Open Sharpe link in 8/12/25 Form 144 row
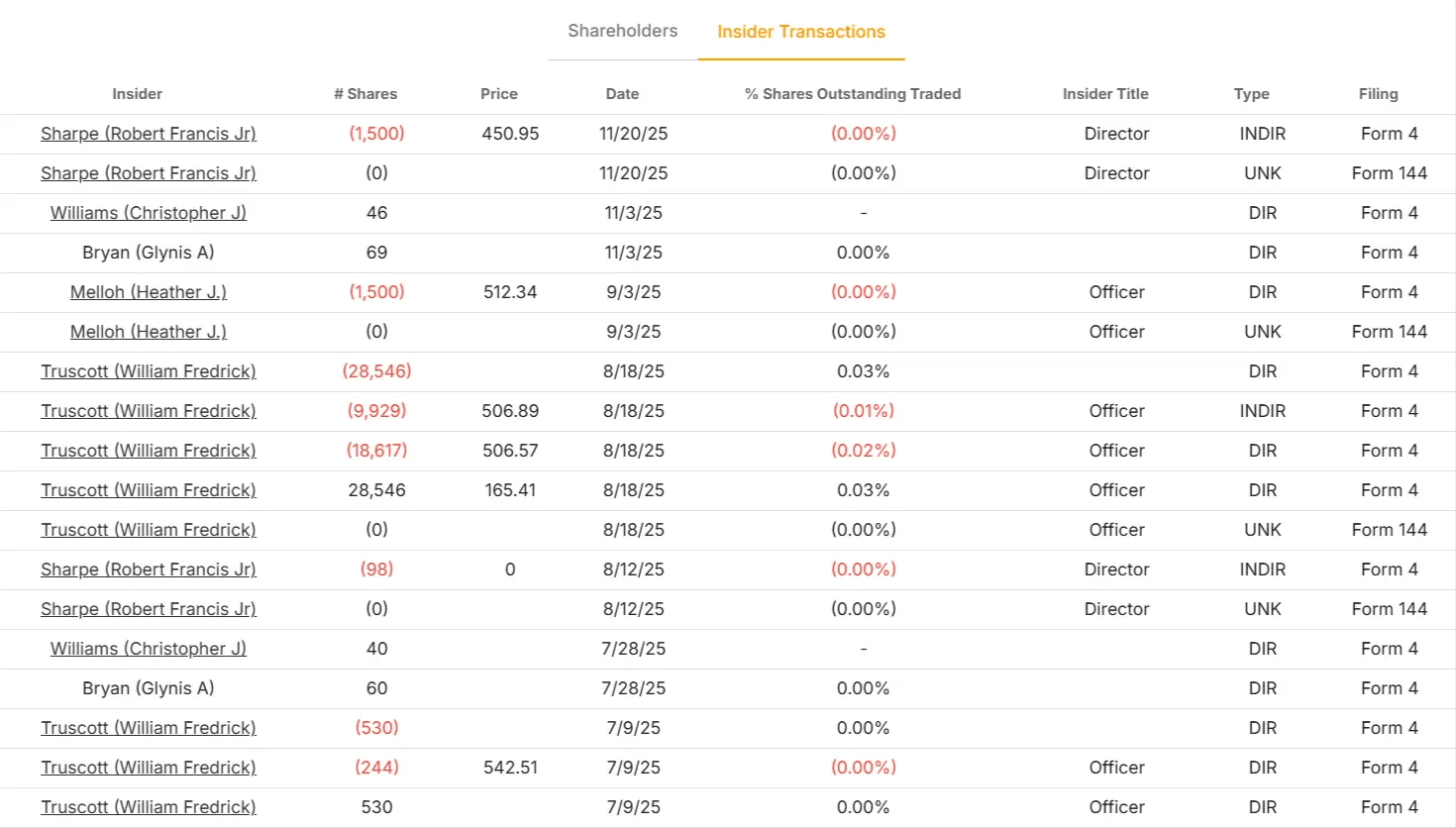 pyautogui.click(x=148, y=609)
